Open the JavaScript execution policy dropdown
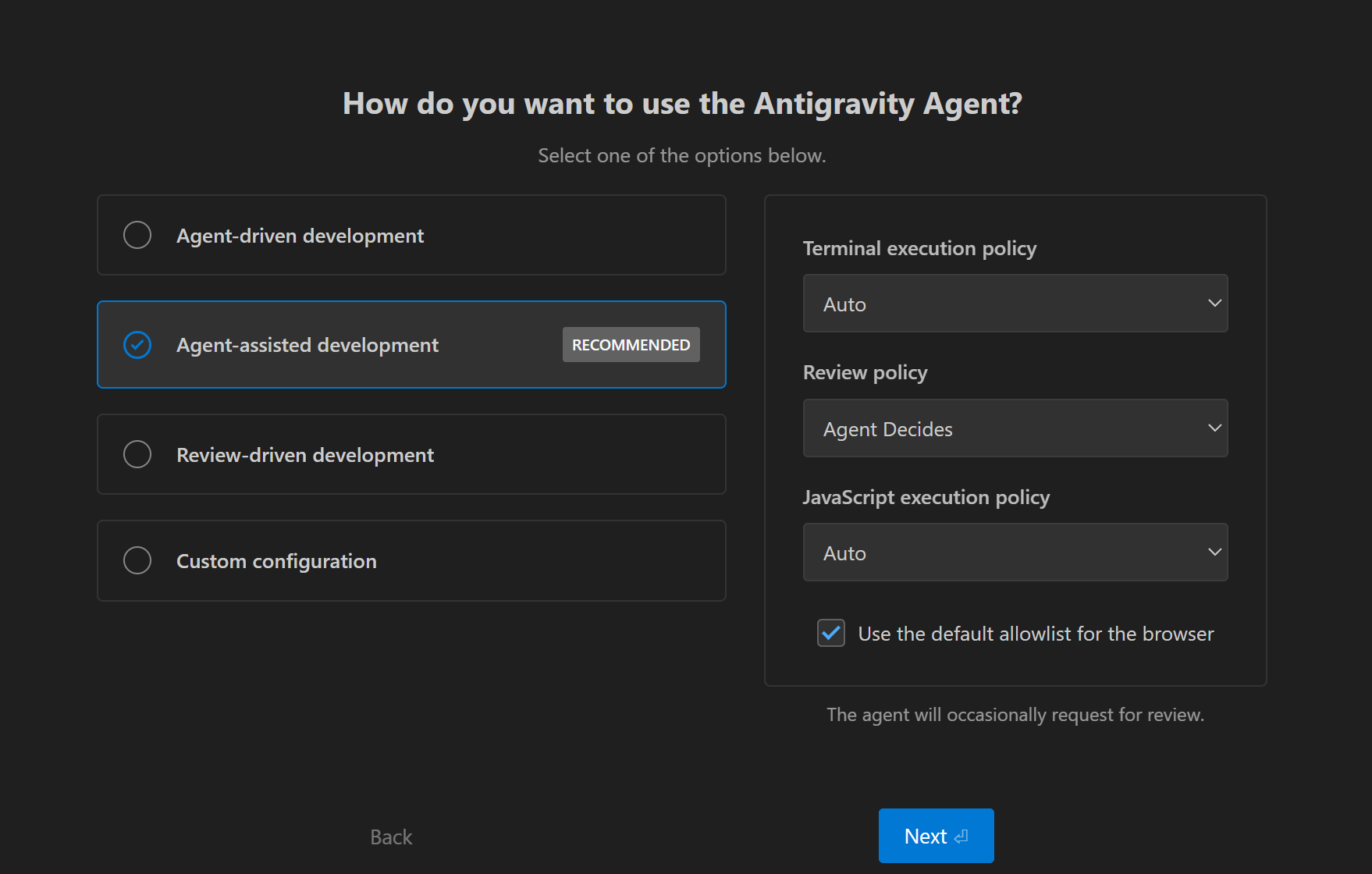The height and width of the screenshot is (874, 1372). pos(1015,552)
